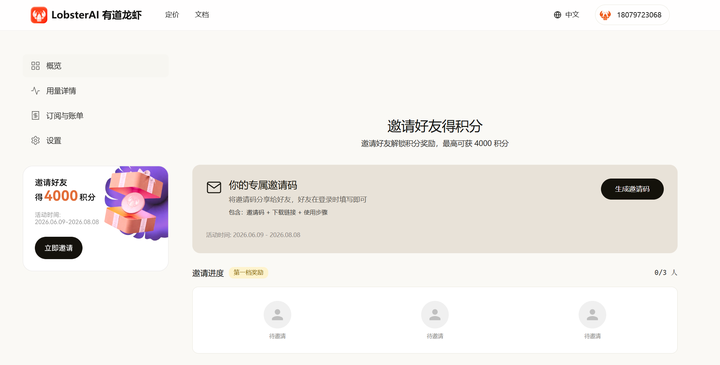The height and width of the screenshot is (365, 720).
Task: Click the 设置 gear icon
Action: [35, 140]
